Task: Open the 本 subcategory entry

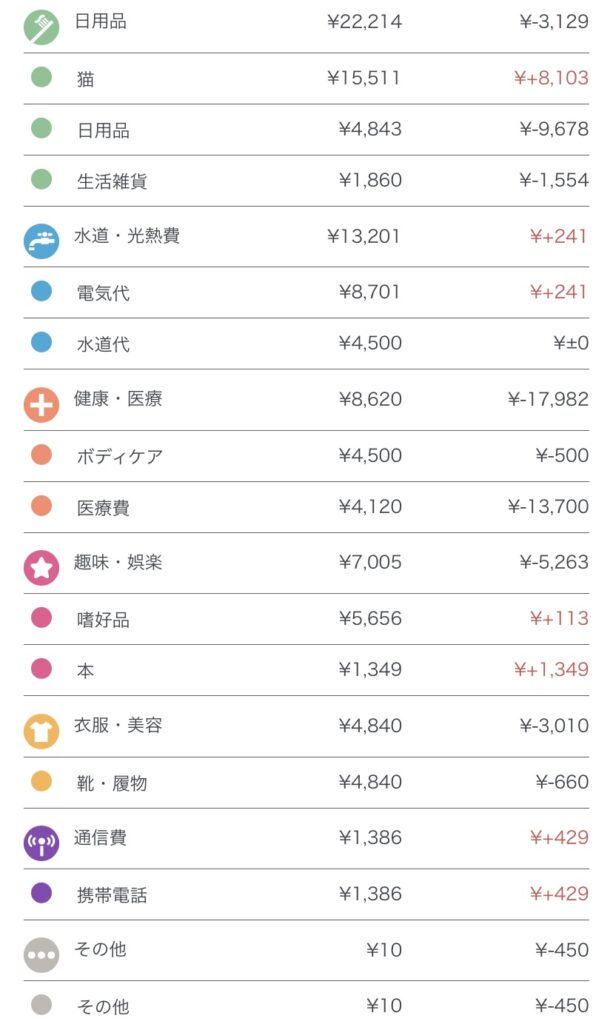Action: [86, 671]
